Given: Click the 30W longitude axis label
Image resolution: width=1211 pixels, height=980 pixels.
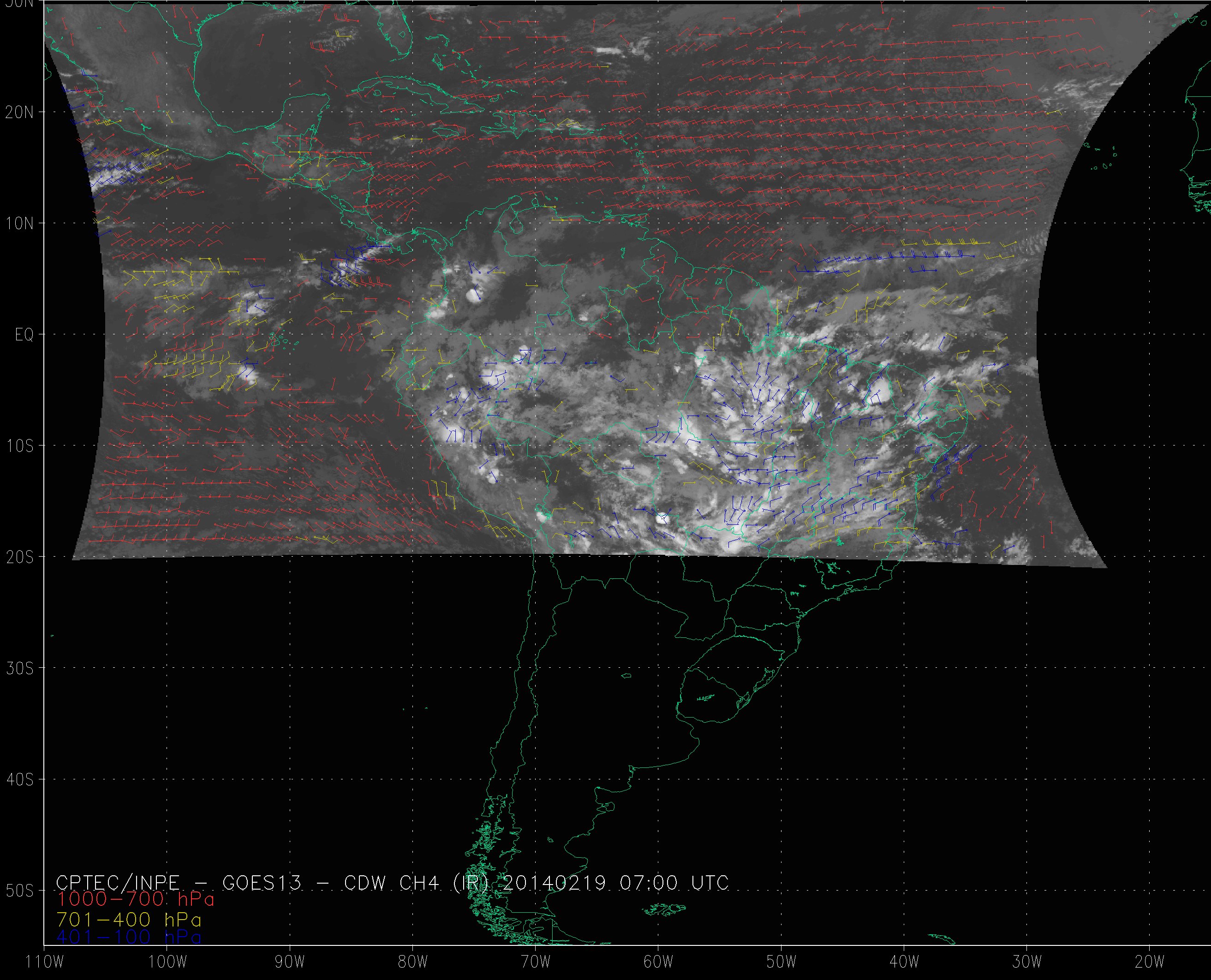Looking at the screenshot, I should click(1026, 962).
